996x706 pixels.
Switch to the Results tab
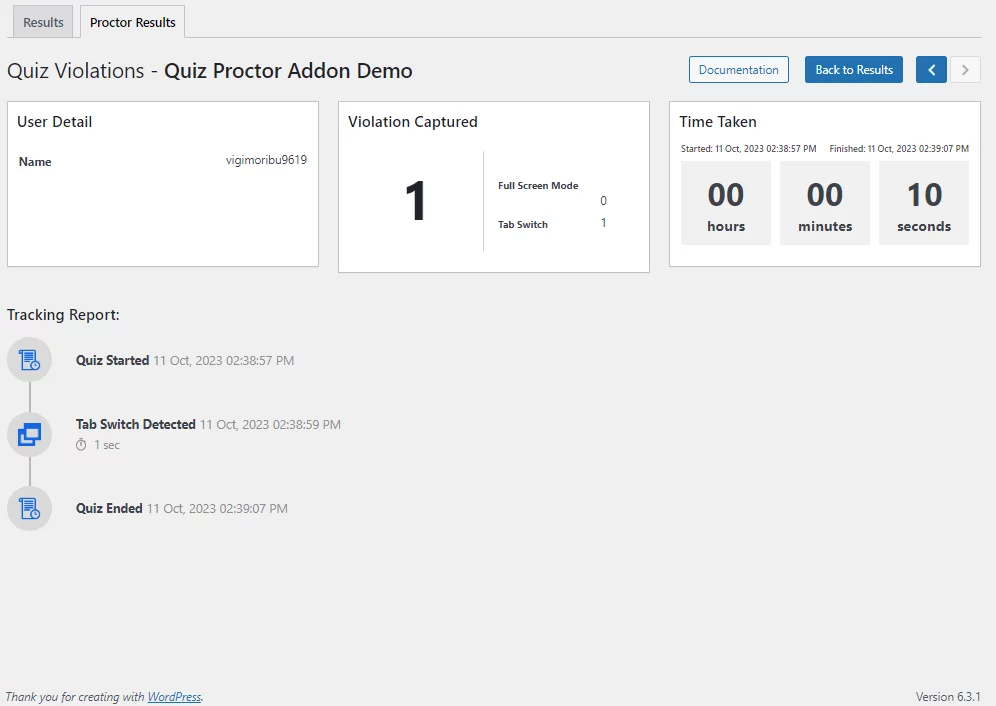click(43, 22)
